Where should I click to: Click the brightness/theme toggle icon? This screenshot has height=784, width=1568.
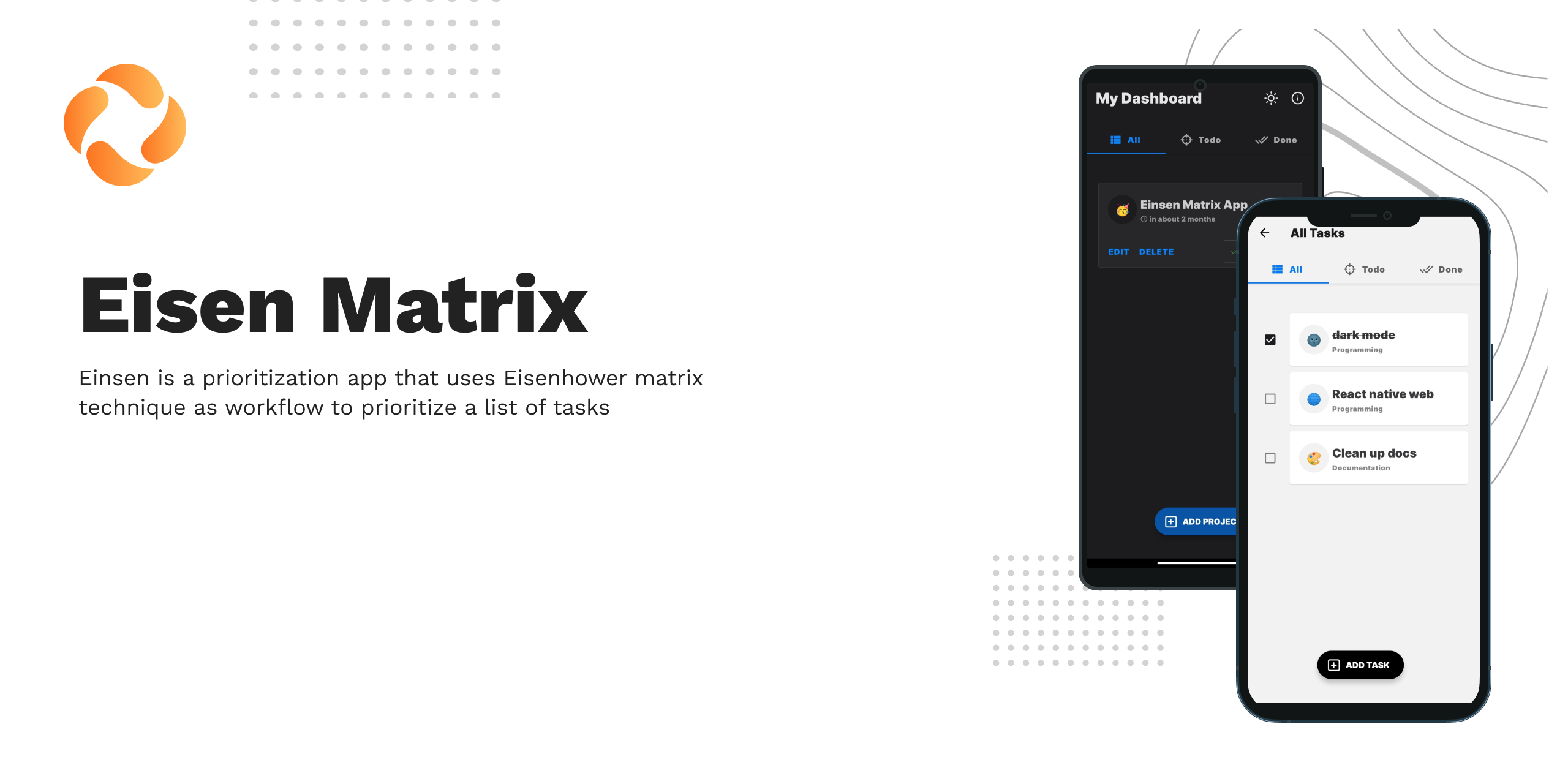coord(1271,98)
